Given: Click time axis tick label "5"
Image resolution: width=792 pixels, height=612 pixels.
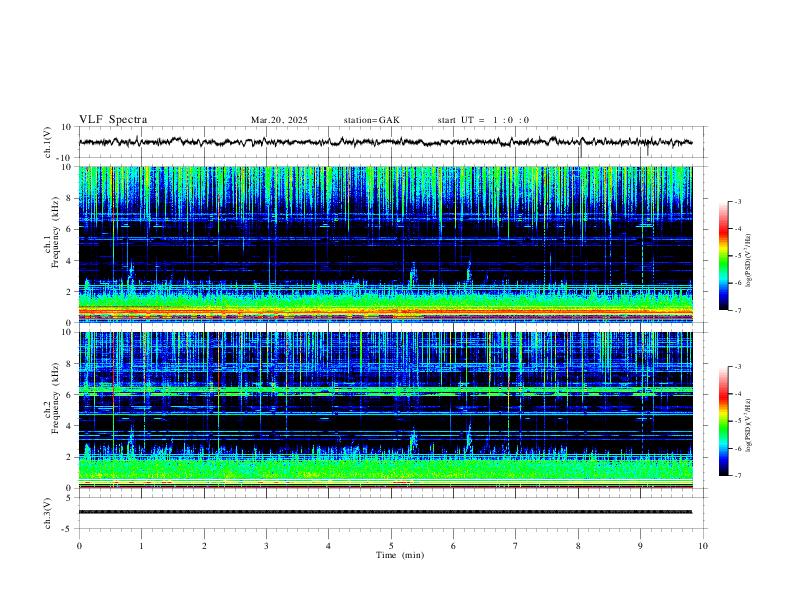Looking at the screenshot, I should pyautogui.click(x=391, y=546).
